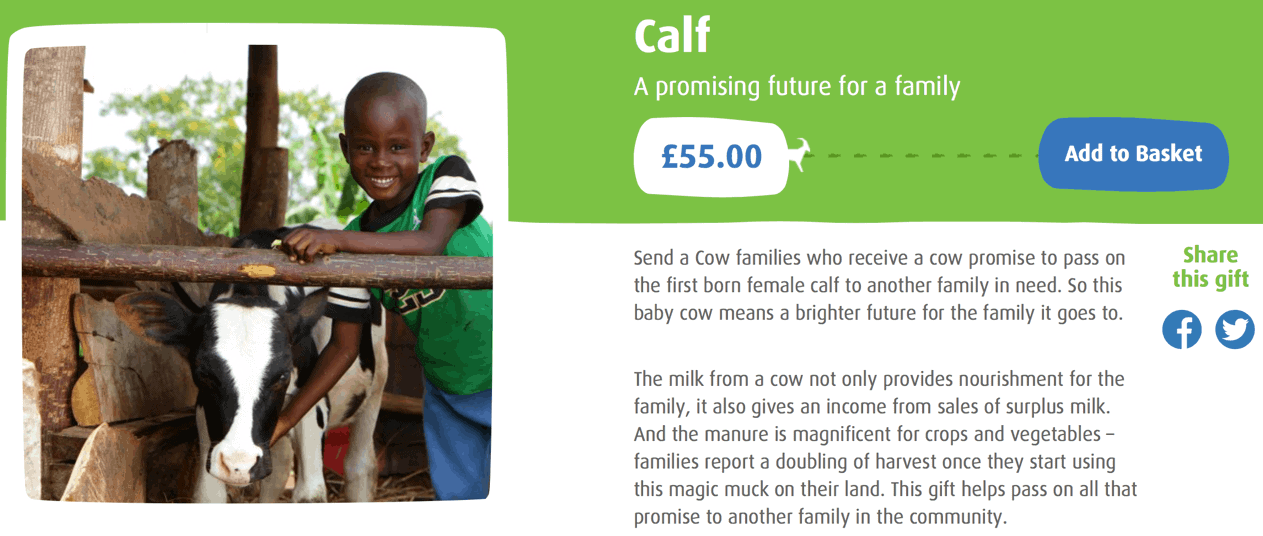This screenshot has height=536, width=1263.
Task: Click the tall wooden post left of the boy
Action: 261,140
